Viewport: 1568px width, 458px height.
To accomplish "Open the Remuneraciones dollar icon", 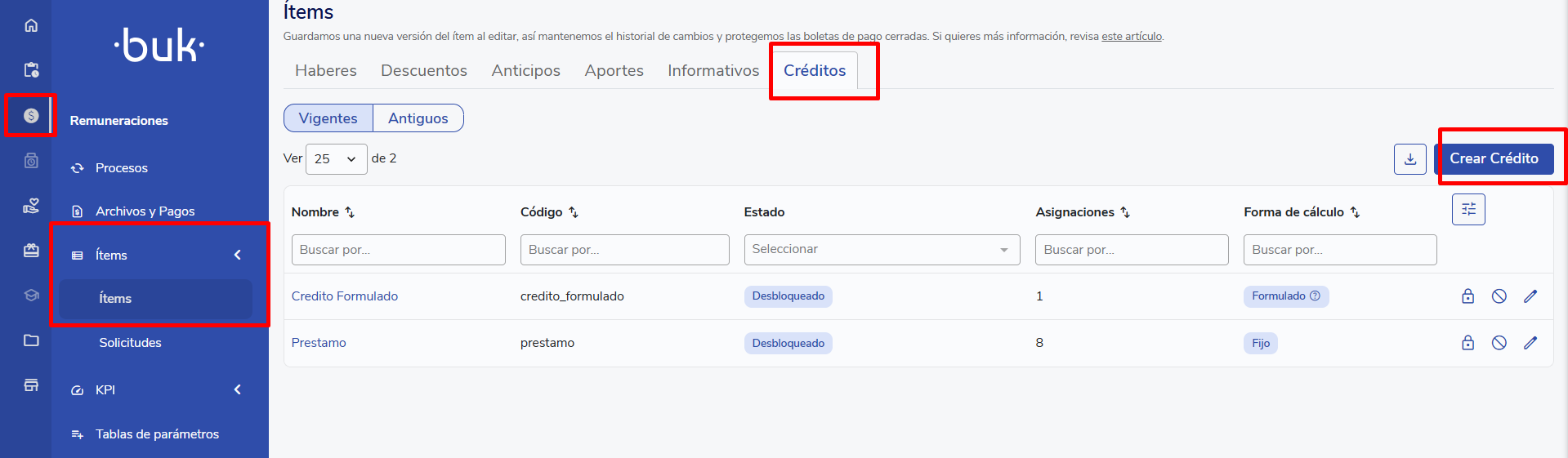I will [31, 115].
